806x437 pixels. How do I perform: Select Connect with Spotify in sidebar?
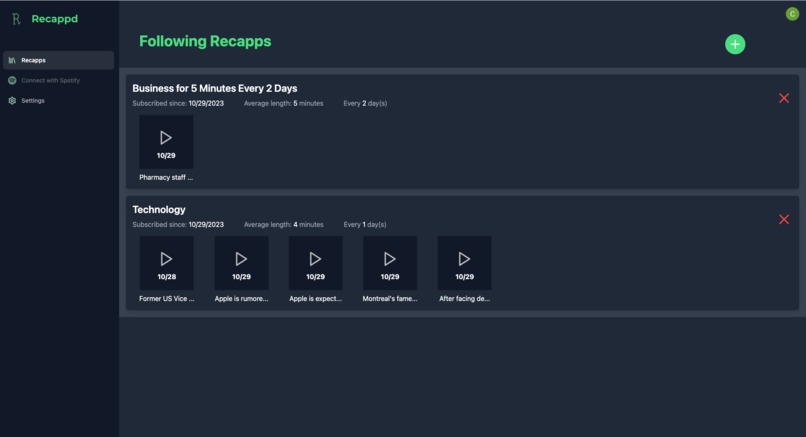[59, 80]
